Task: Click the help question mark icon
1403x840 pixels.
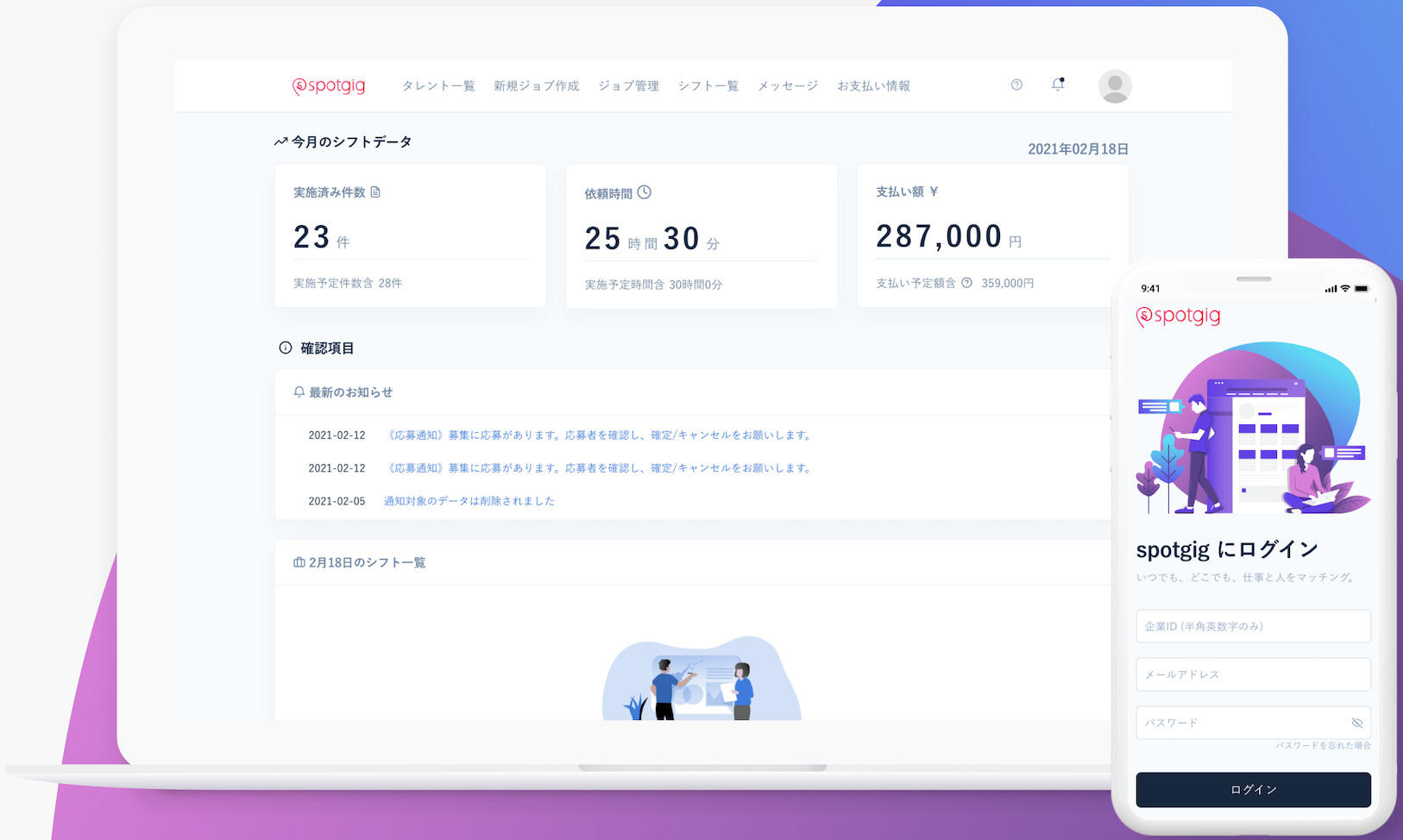Action: coord(1016,85)
